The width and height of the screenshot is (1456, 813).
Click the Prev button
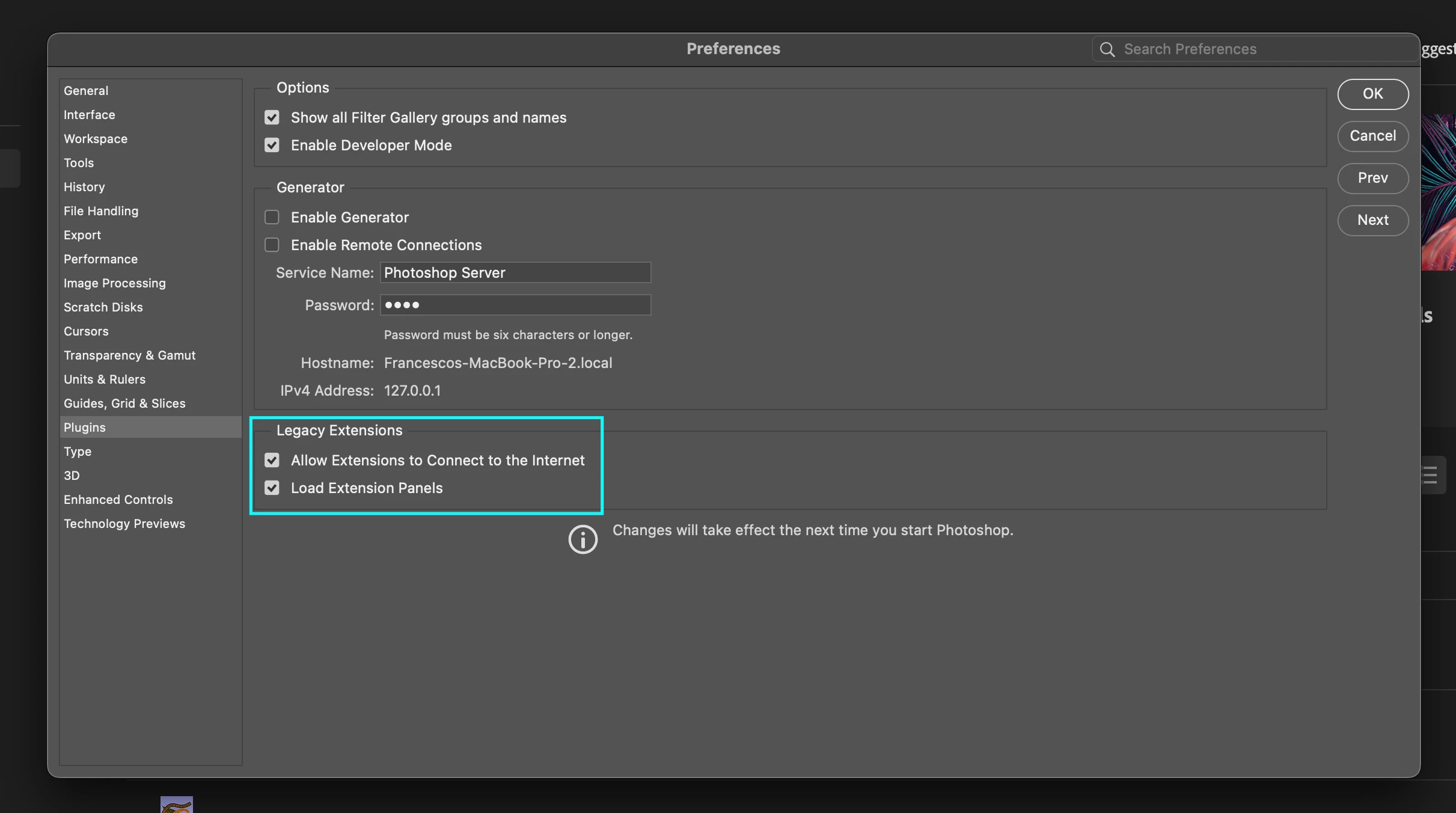click(1372, 178)
